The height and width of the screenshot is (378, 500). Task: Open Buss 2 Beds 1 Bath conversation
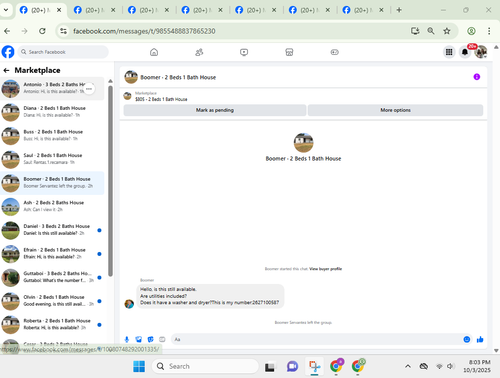[x=52, y=135]
